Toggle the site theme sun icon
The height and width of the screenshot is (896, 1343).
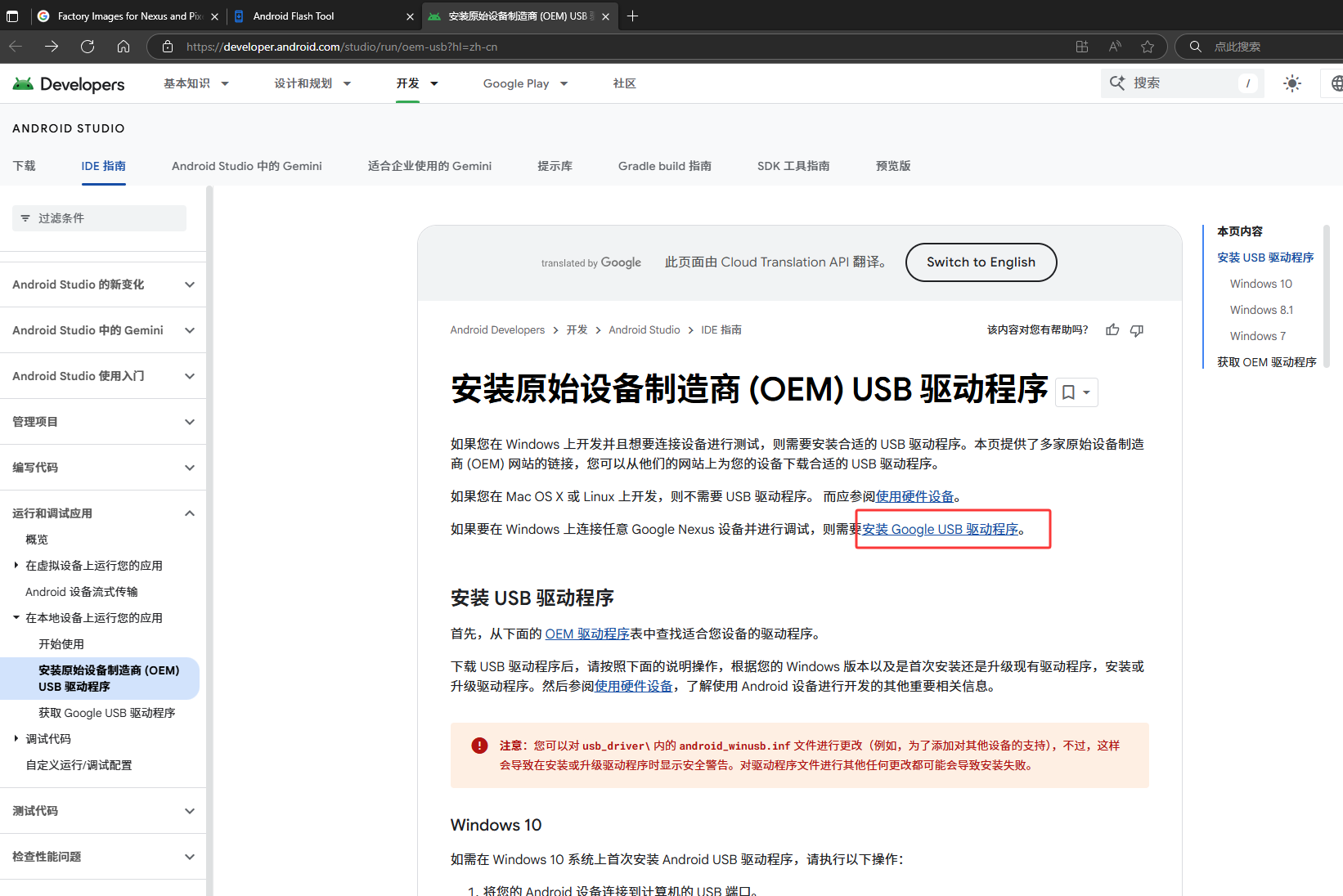click(x=1292, y=83)
